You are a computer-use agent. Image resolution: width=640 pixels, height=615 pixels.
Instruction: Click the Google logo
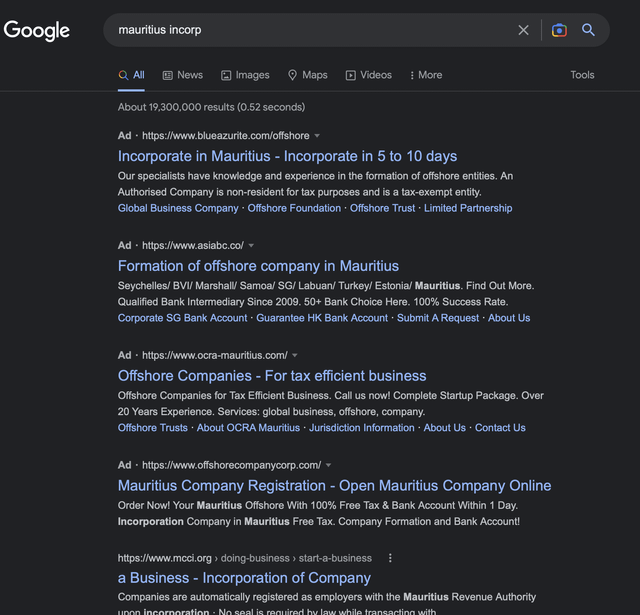(x=37, y=31)
